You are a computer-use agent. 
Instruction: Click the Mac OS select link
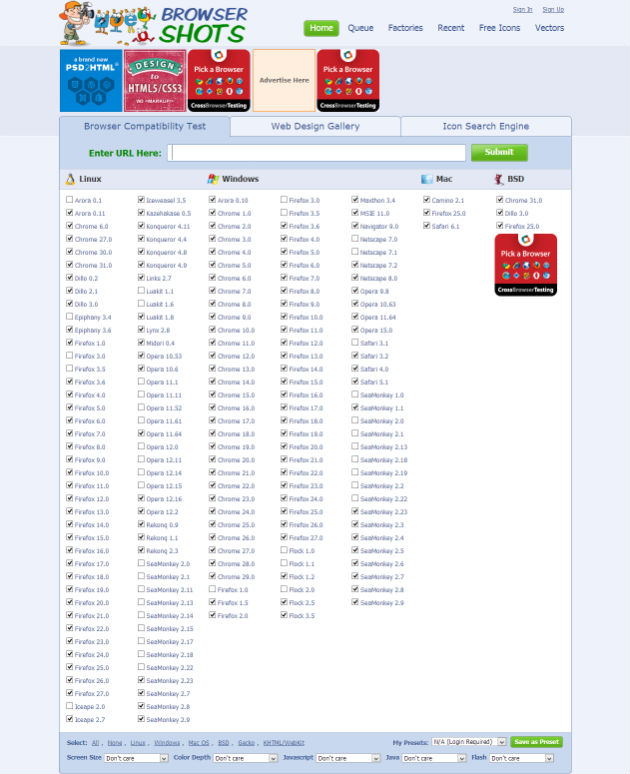tap(199, 743)
